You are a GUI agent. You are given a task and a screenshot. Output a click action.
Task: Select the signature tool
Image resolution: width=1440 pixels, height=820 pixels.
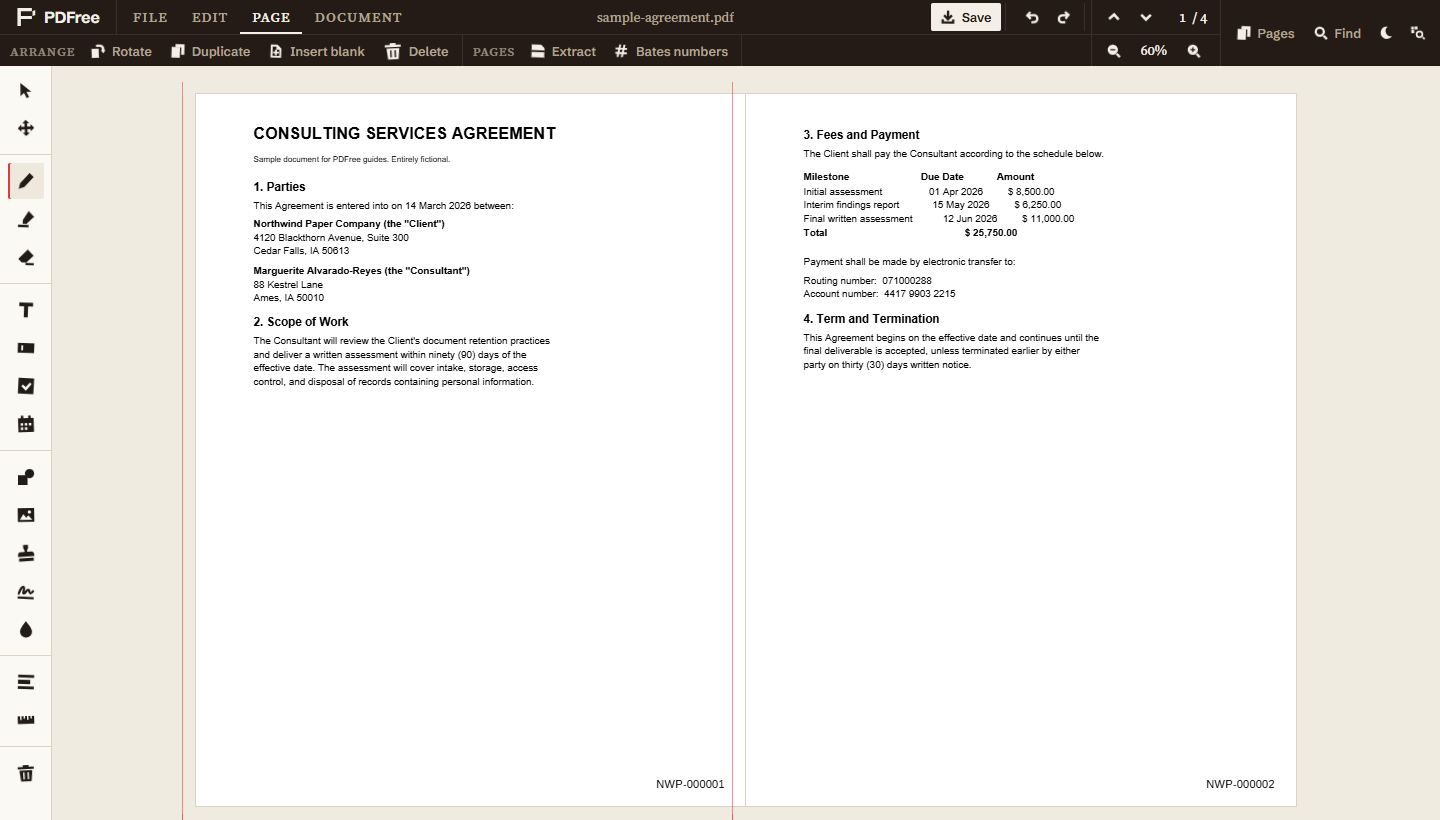(26, 591)
